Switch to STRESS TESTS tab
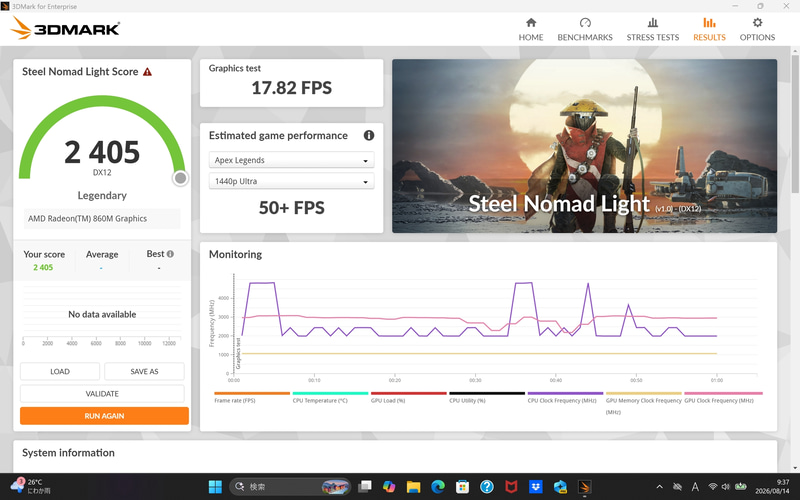 (653, 30)
